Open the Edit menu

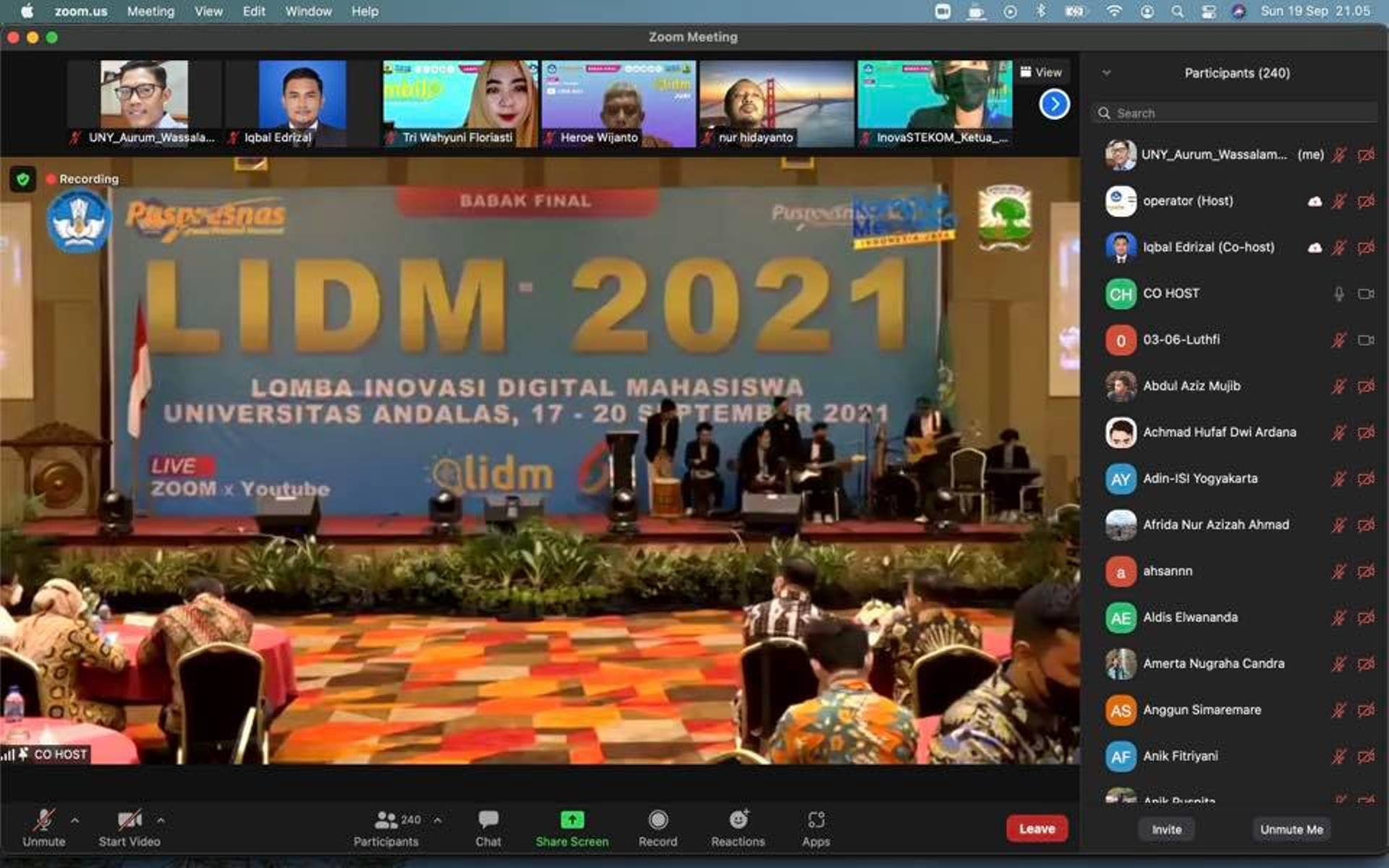tap(254, 12)
